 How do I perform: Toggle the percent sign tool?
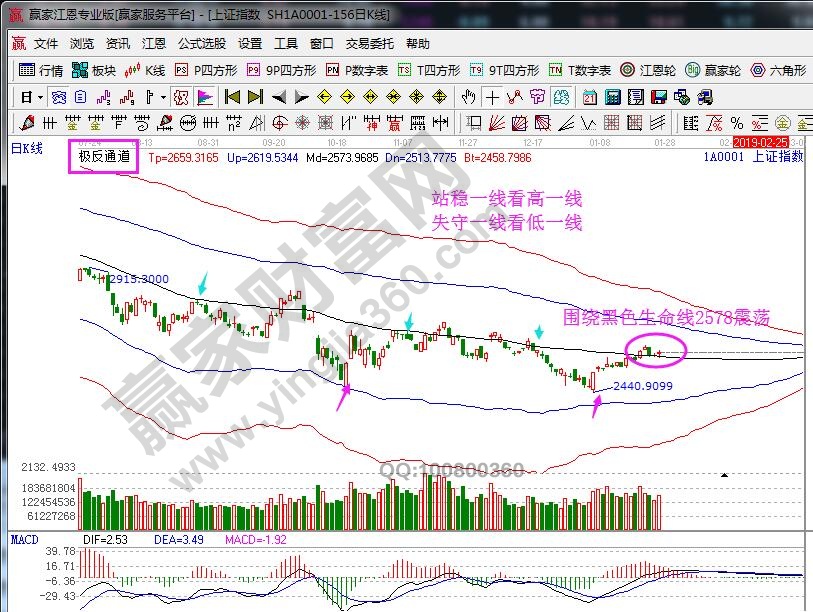[x=737, y=122]
